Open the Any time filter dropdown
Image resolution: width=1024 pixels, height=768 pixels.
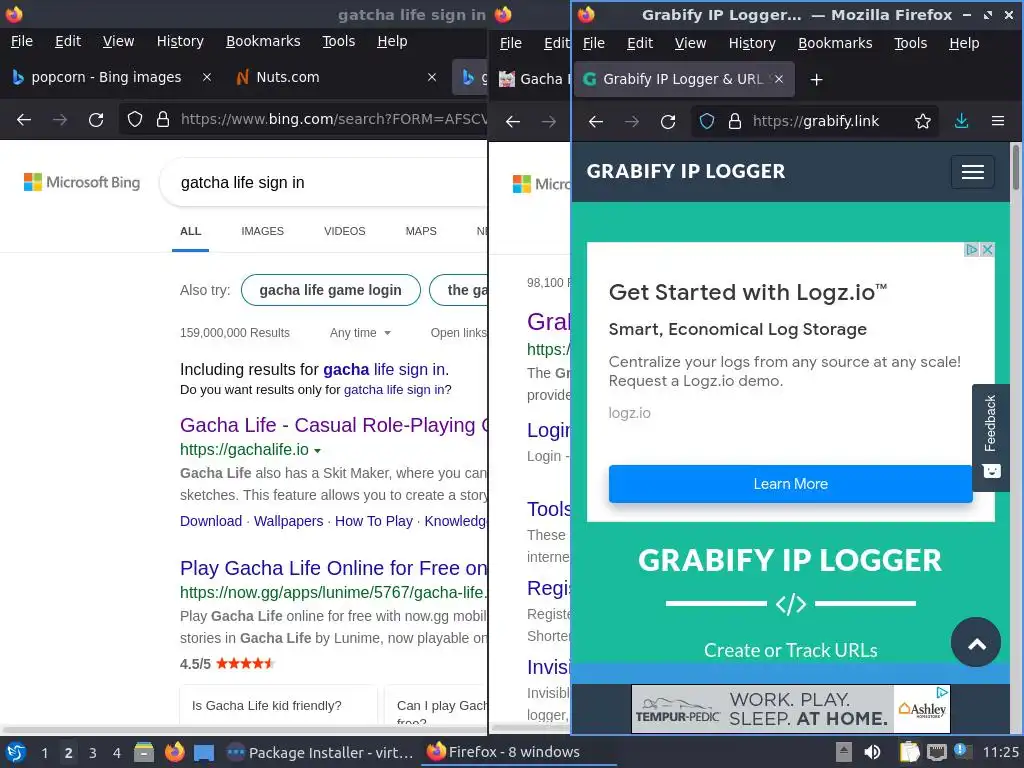pyautogui.click(x=360, y=333)
